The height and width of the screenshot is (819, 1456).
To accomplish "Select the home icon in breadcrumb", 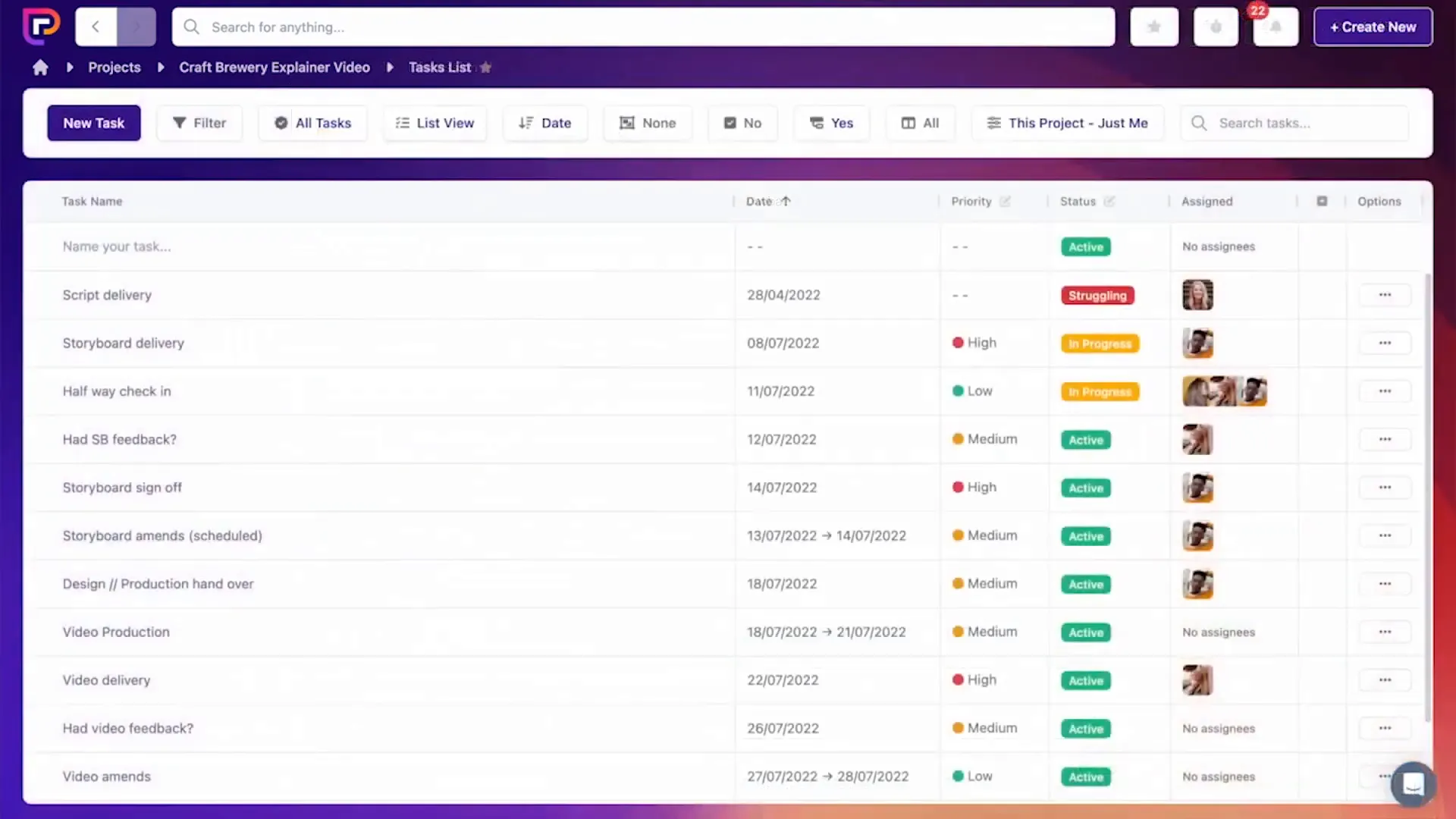I will (39, 67).
